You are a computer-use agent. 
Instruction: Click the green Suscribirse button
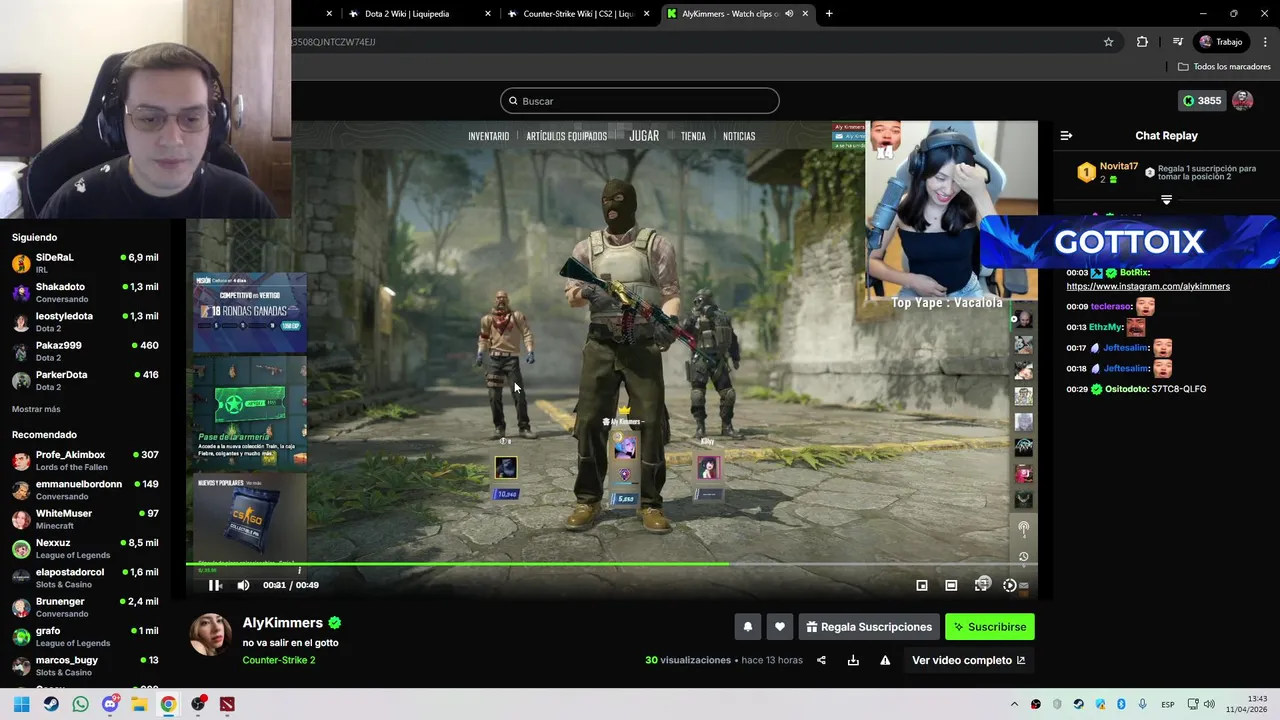990,627
